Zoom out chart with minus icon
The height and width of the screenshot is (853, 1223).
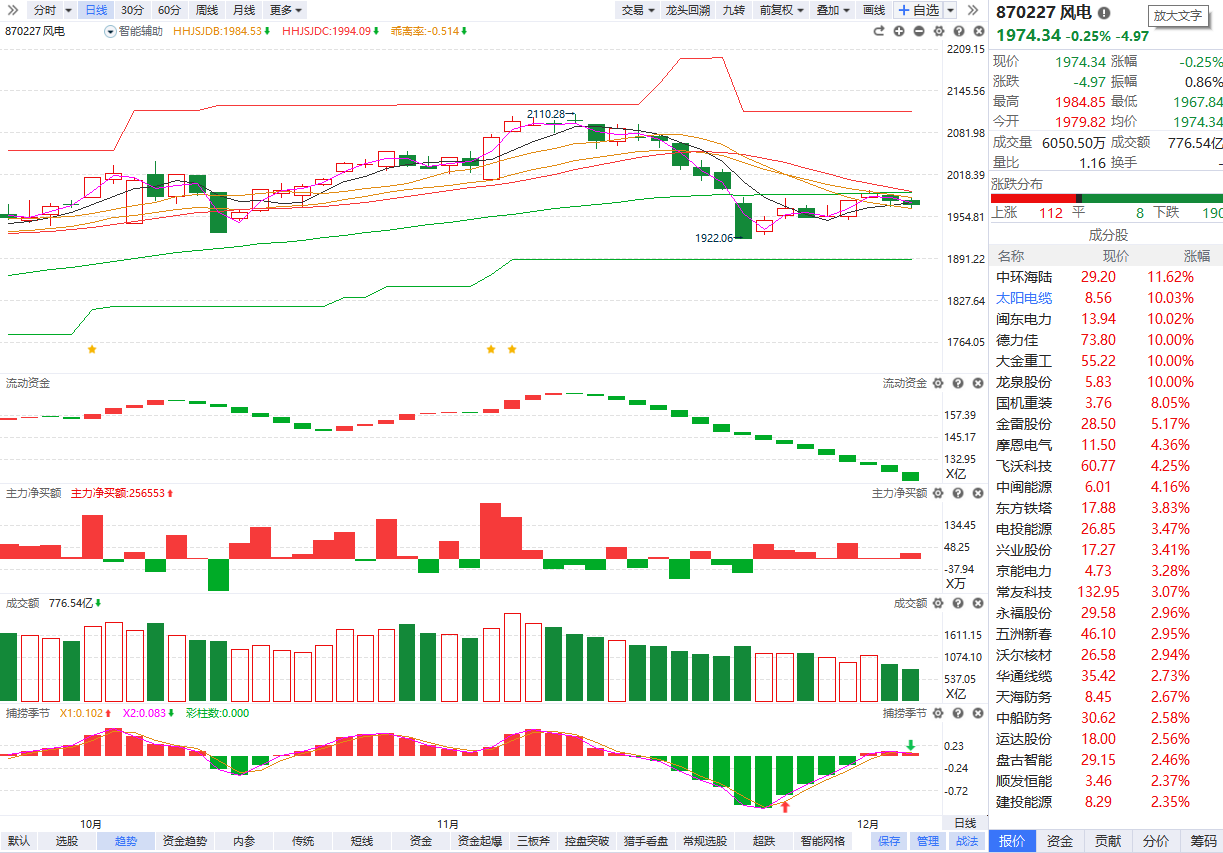coord(919,31)
